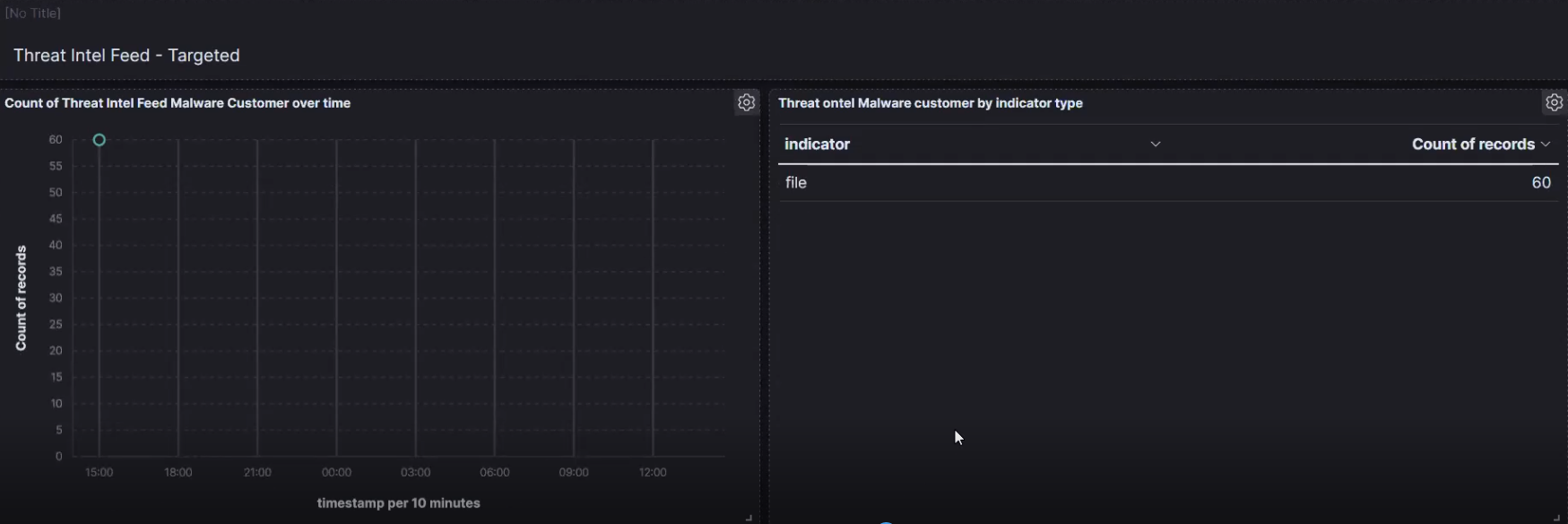The width and height of the screenshot is (1568, 524).
Task: Click the 09:00 x-axis tick label
Action: (x=574, y=473)
